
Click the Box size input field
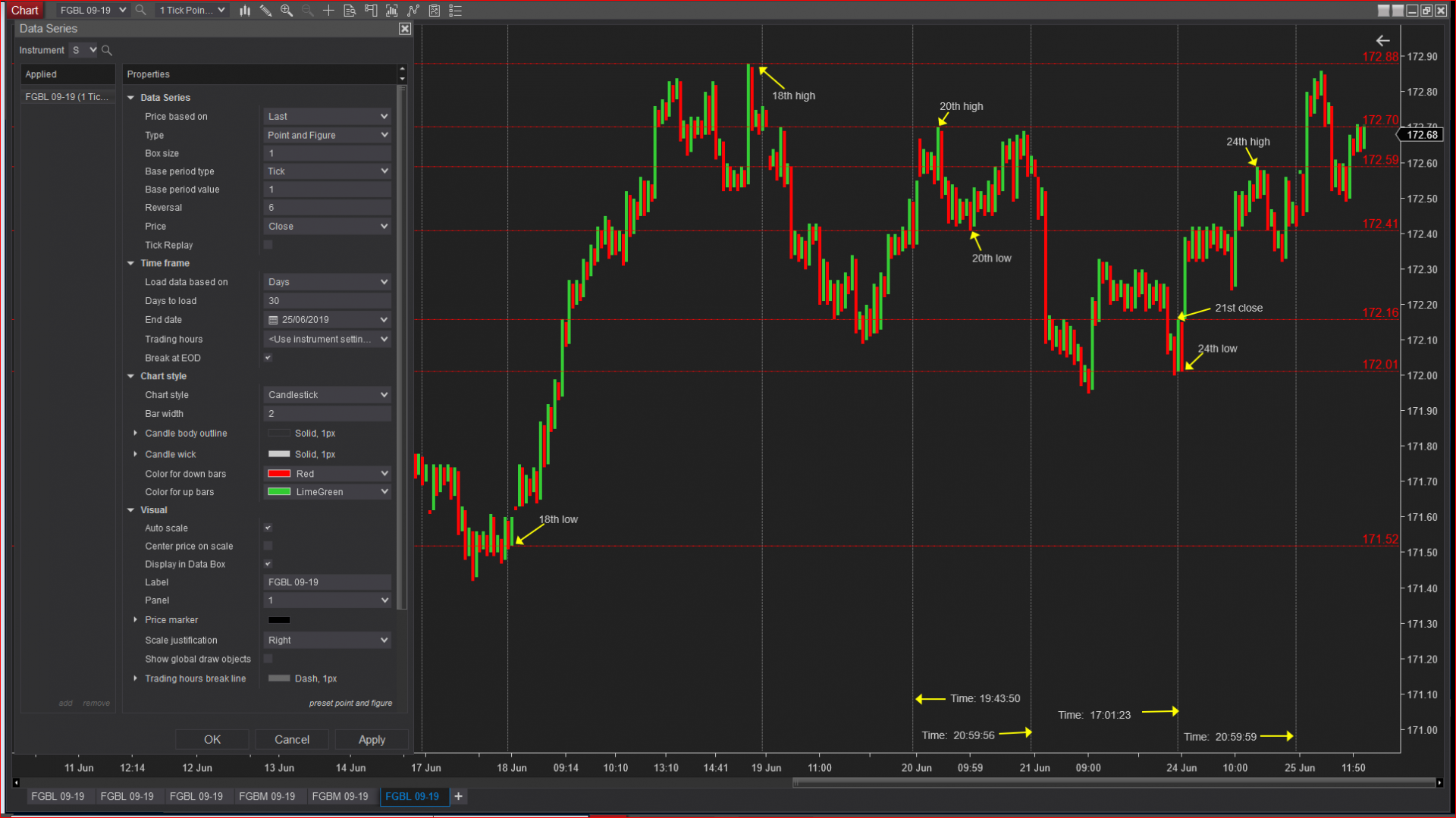coord(328,153)
